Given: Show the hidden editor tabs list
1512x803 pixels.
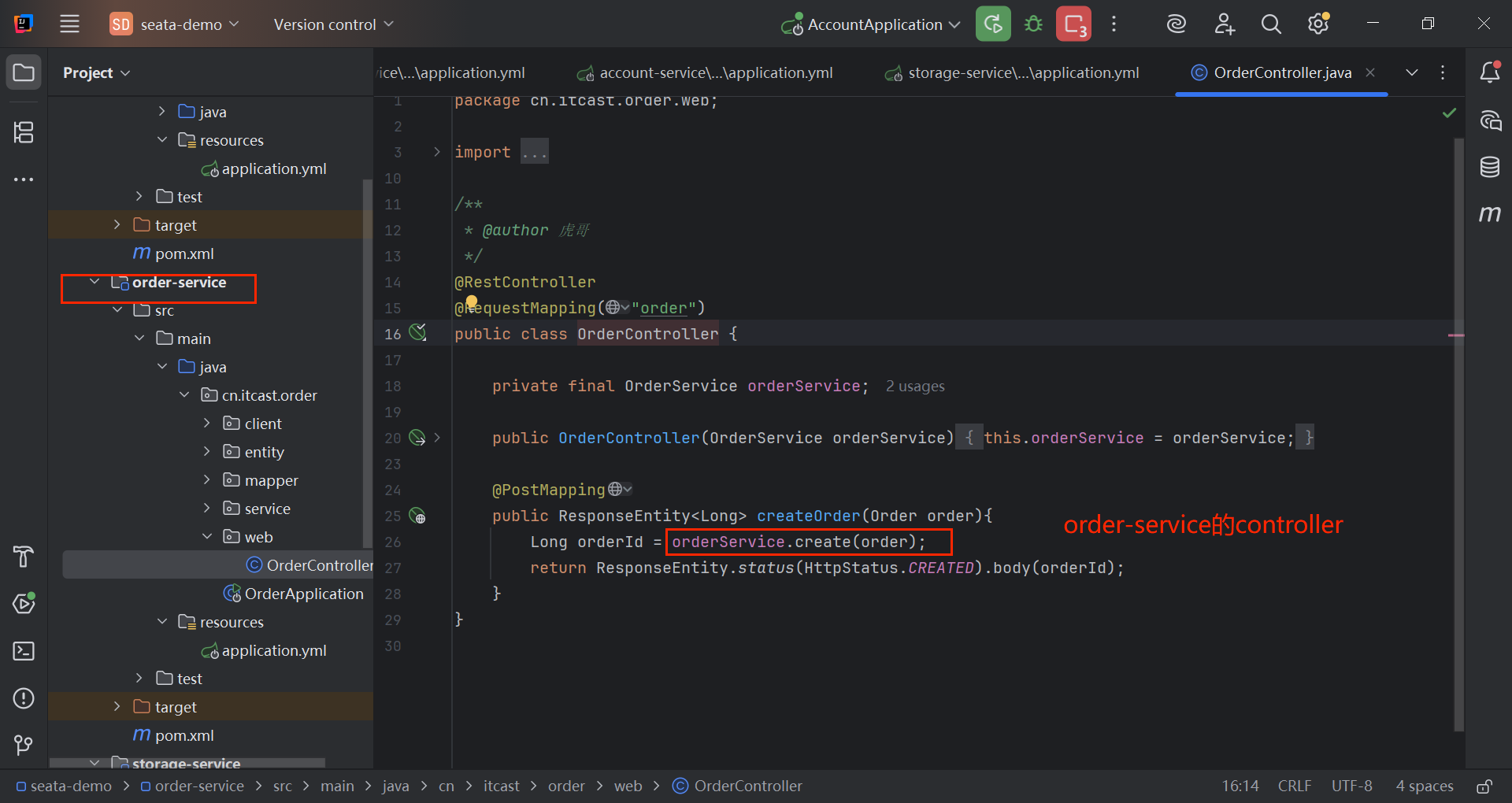Looking at the screenshot, I should pyautogui.click(x=1412, y=72).
